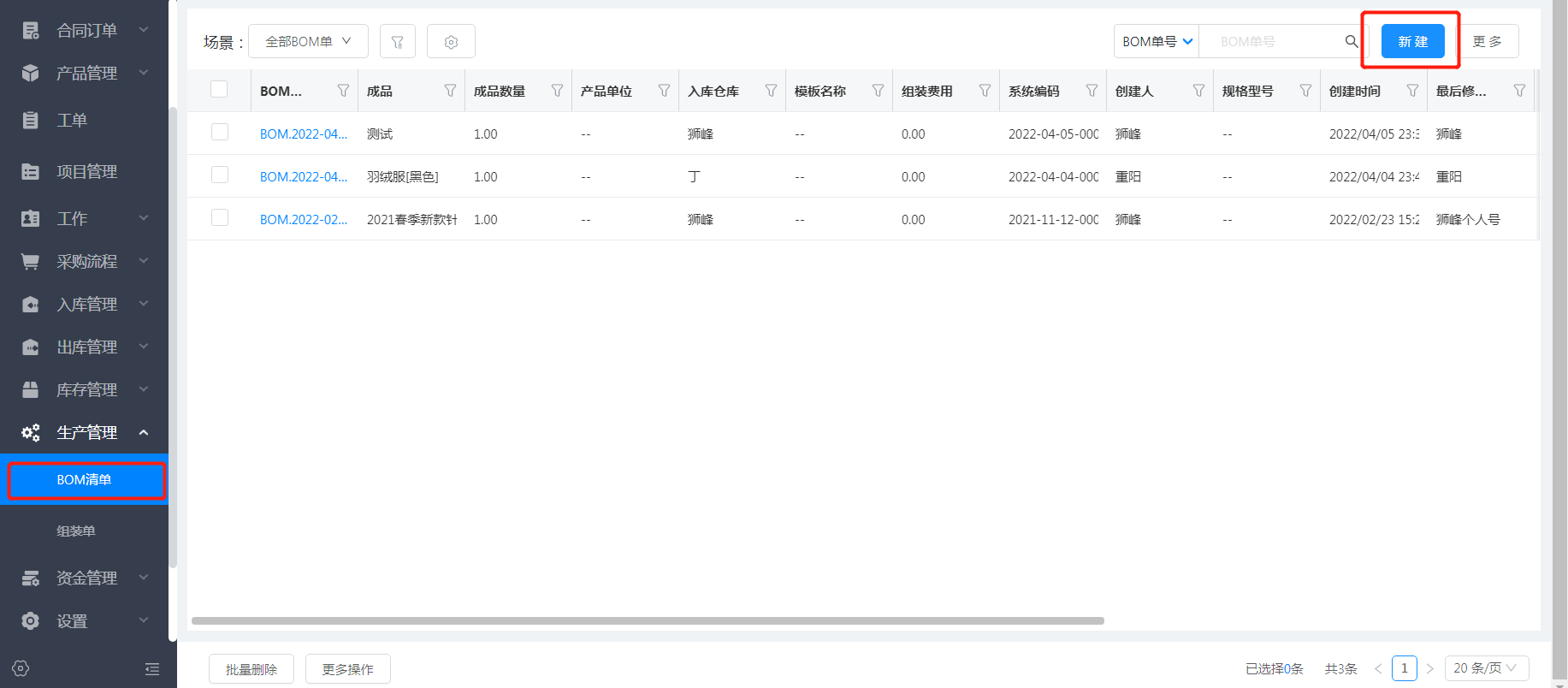Click the 工单 clipboard icon

click(31, 120)
